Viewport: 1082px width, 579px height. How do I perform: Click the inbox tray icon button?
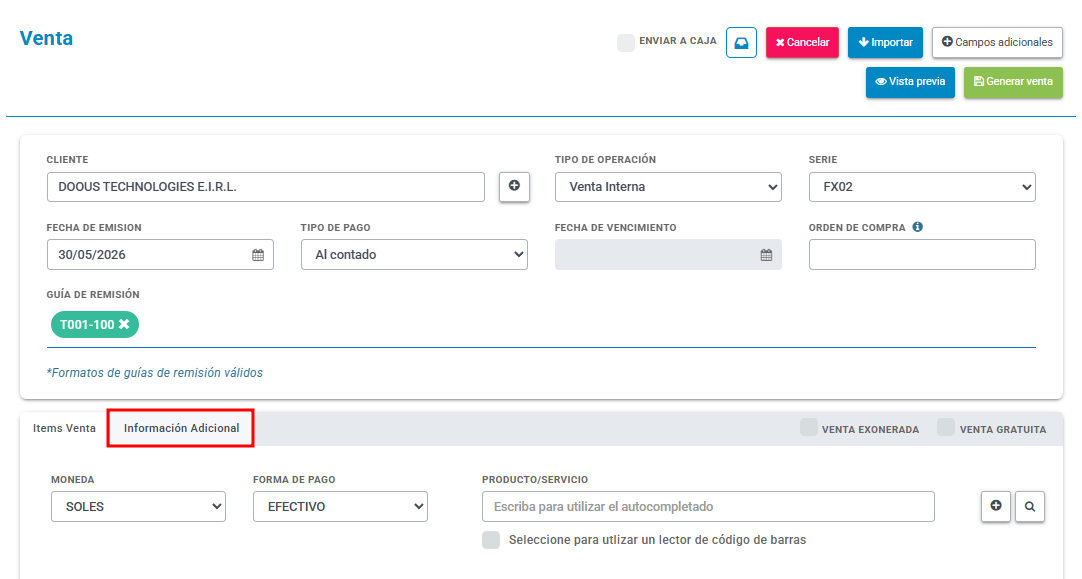coord(741,43)
